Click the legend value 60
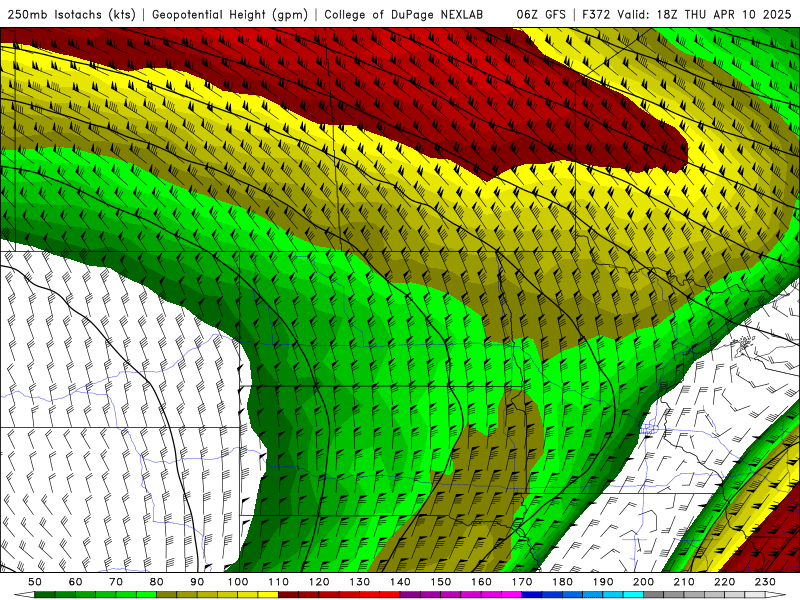Image resolution: width=800 pixels, height=600 pixels. click(76, 582)
